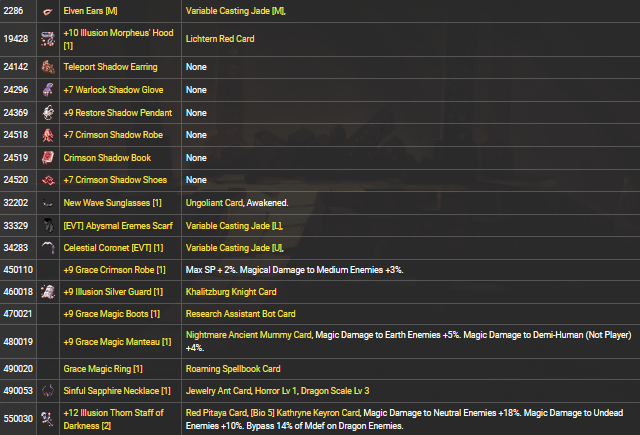Click the Teleport Shadow Earring icon
This screenshot has height=435, width=640.
point(48,67)
